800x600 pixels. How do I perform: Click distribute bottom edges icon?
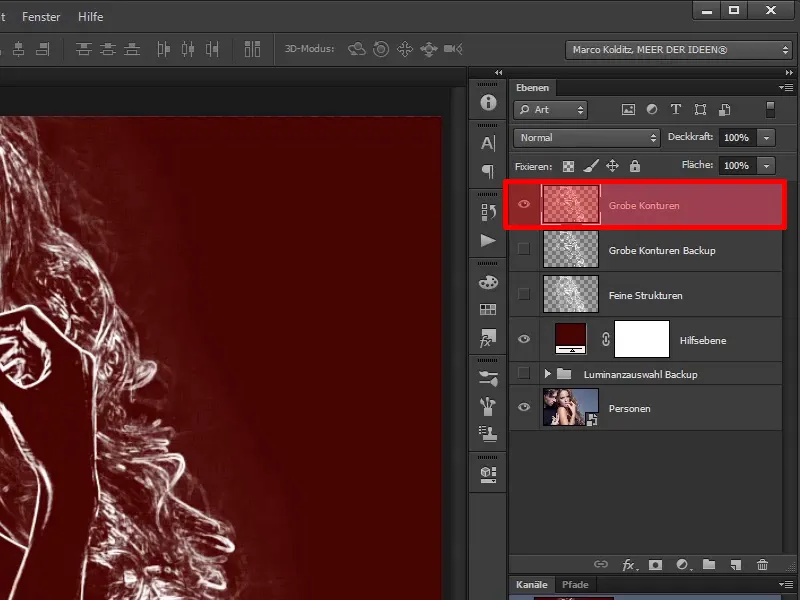click(x=132, y=49)
